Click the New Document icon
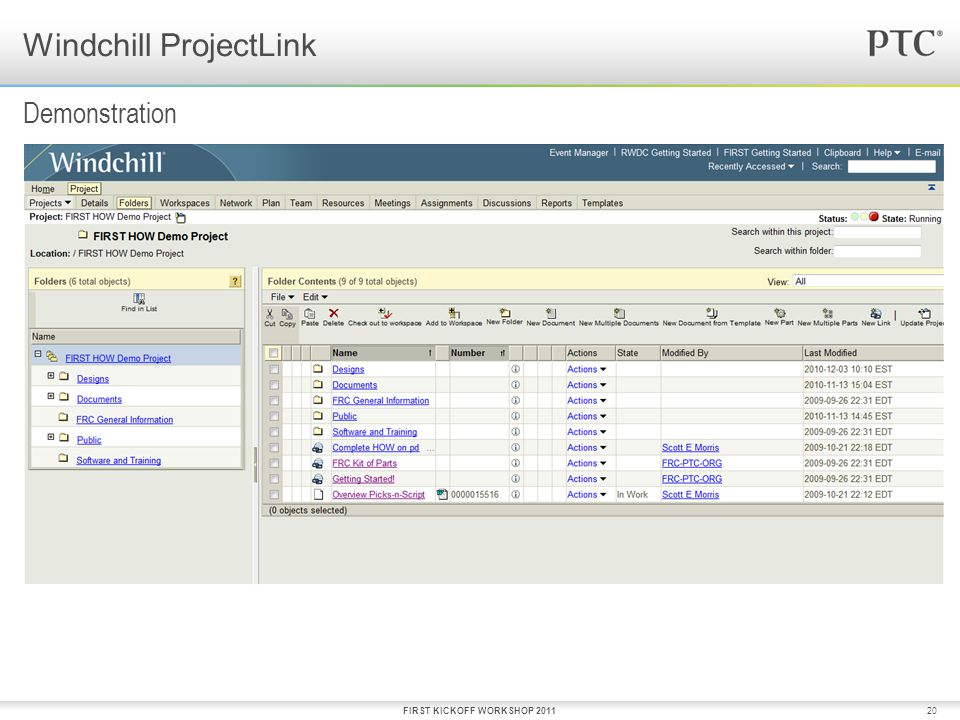The image size is (960, 720). coord(551,313)
